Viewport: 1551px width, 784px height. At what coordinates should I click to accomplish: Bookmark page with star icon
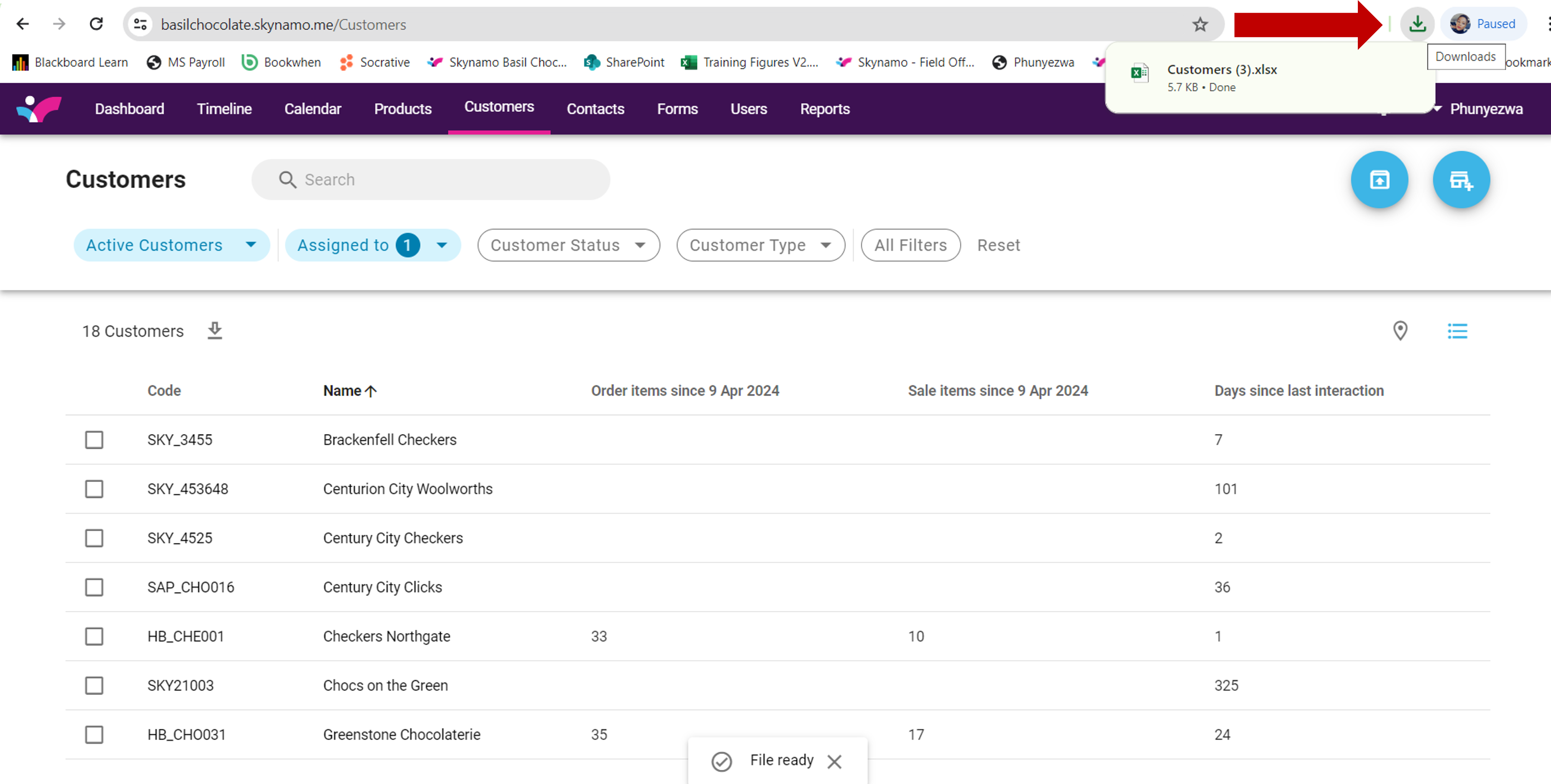(1200, 24)
